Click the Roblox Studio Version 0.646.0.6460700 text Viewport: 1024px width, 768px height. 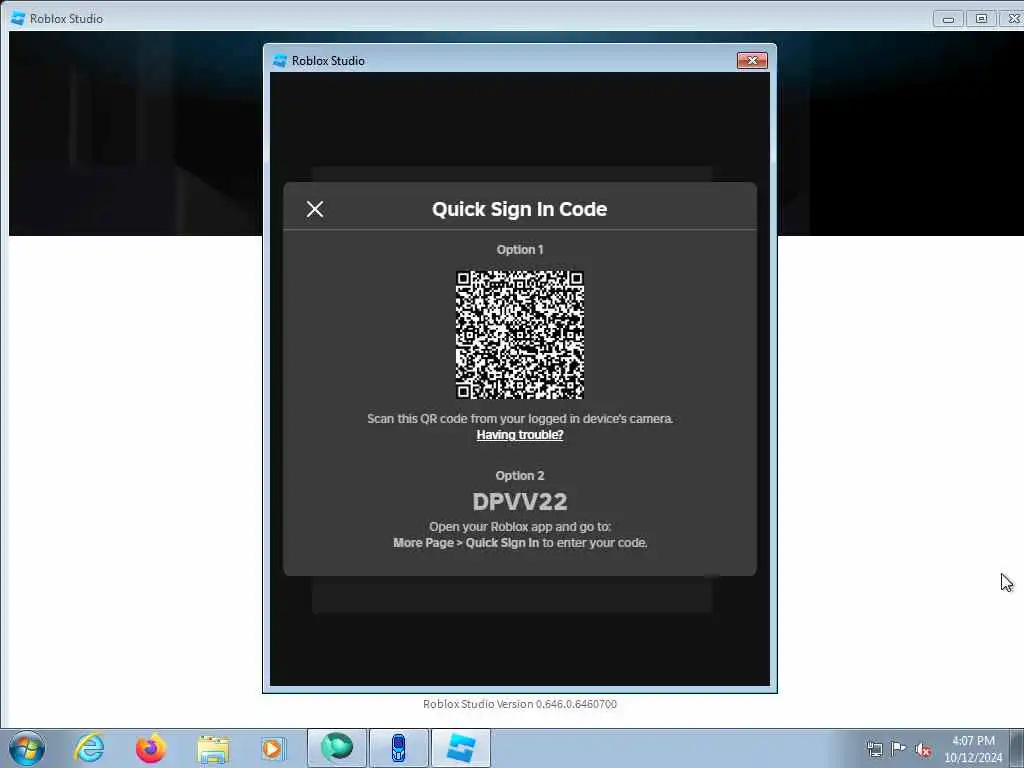520,704
